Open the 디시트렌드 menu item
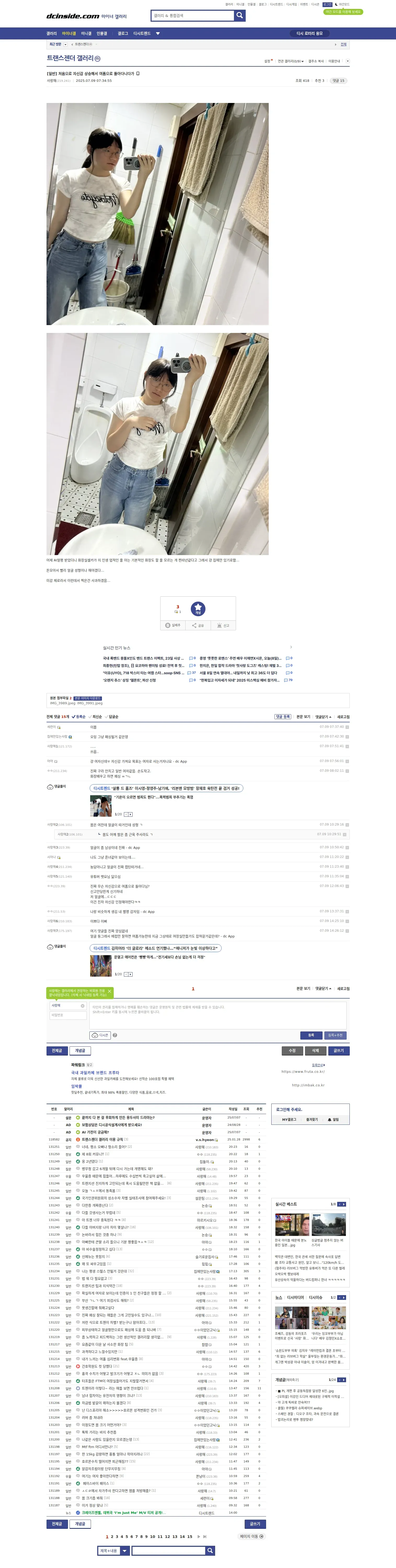Viewport: 396px width, 1568px height. click(x=142, y=33)
